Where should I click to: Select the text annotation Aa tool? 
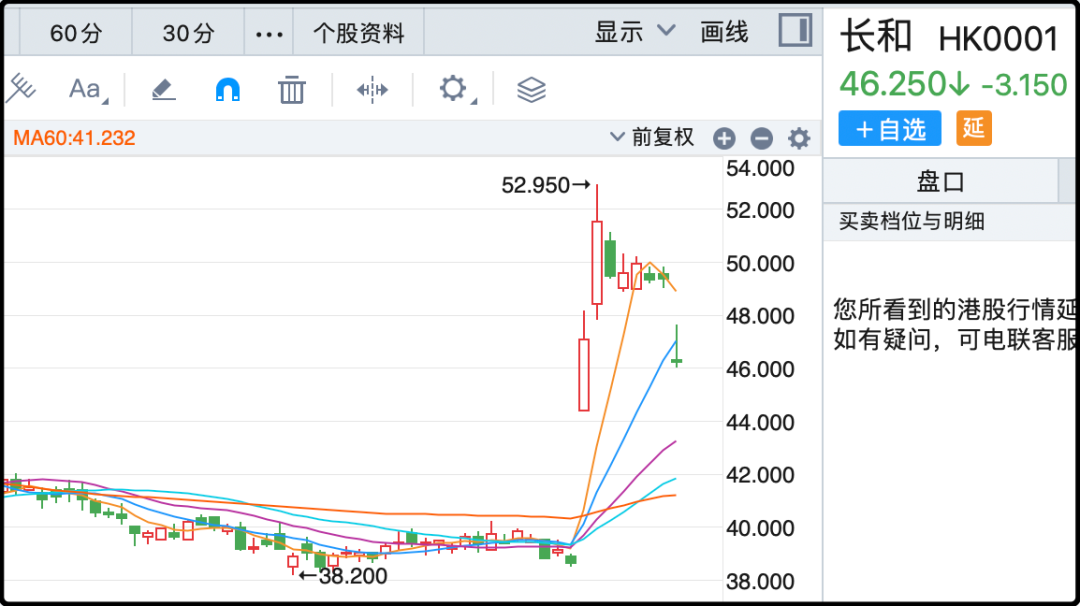[x=86, y=90]
